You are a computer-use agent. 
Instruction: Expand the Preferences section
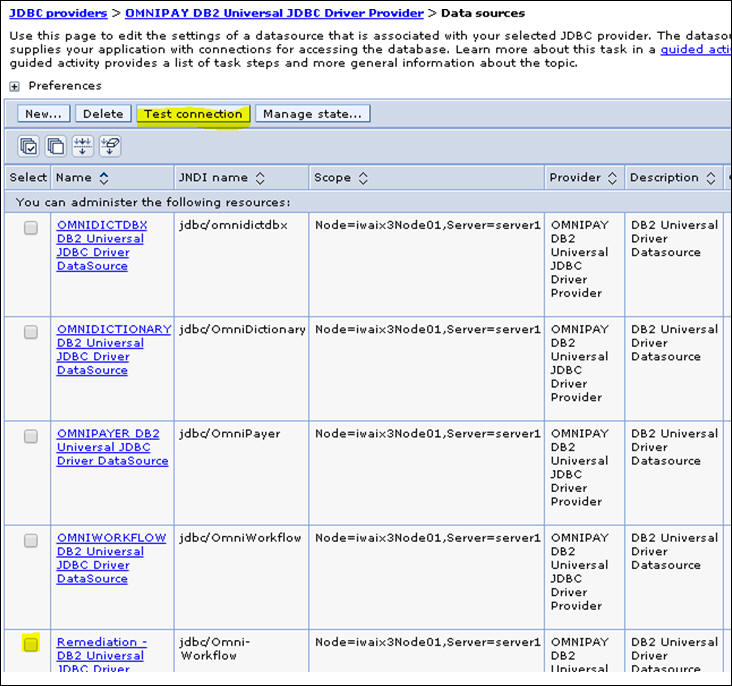(14, 86)
